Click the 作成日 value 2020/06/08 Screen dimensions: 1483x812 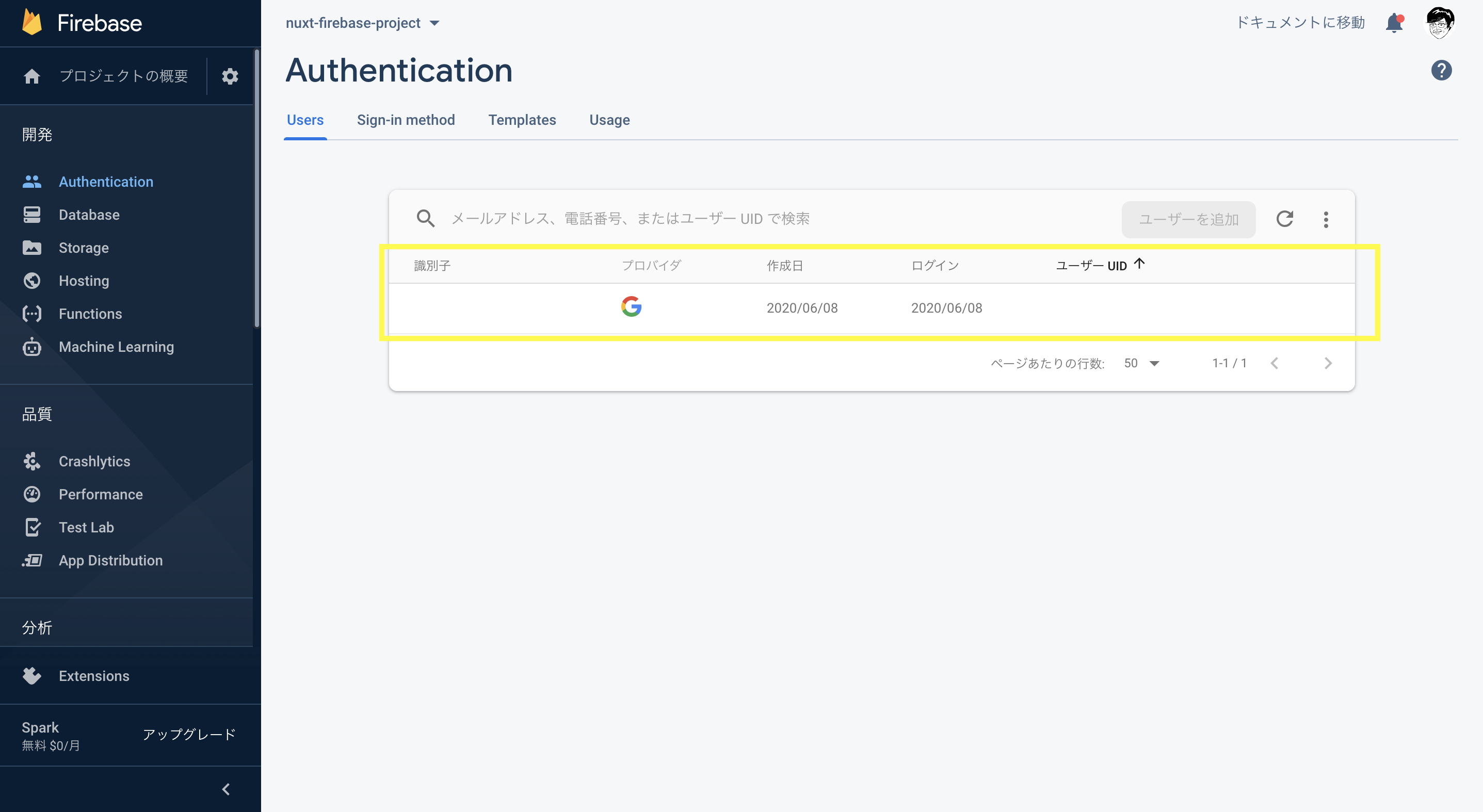(802, 308)
